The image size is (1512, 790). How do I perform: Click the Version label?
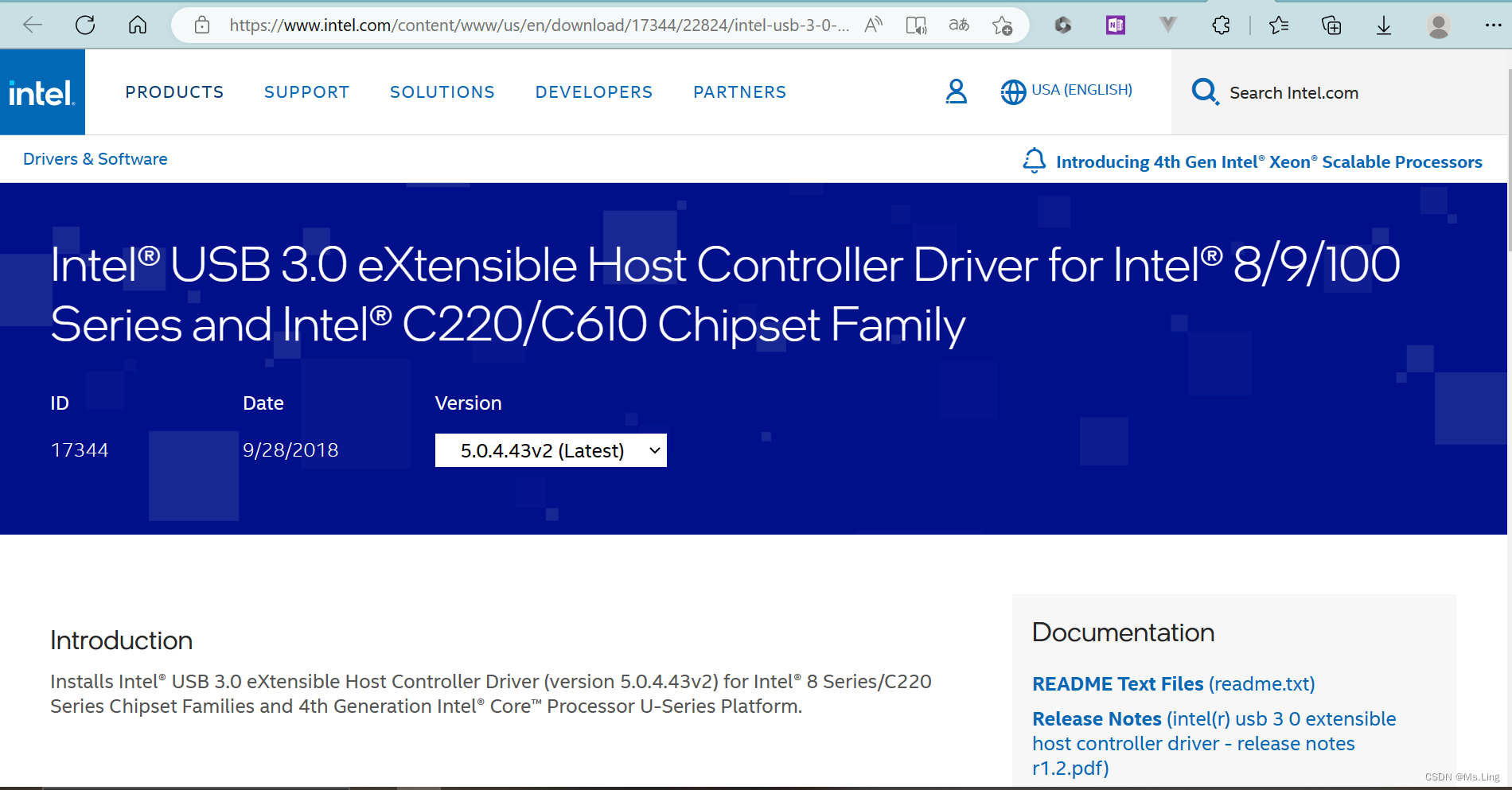(x=468, y=403)
